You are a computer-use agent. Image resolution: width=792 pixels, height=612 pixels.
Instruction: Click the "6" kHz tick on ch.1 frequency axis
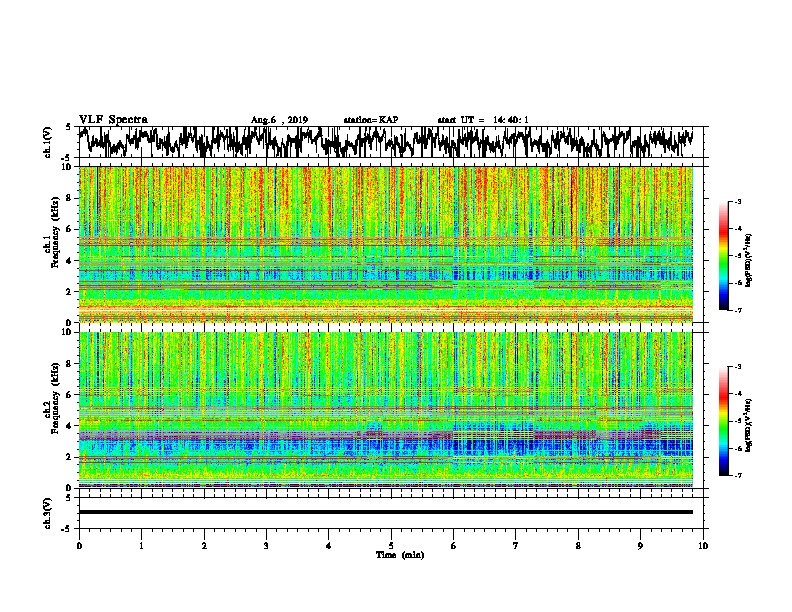coord(70,229)
